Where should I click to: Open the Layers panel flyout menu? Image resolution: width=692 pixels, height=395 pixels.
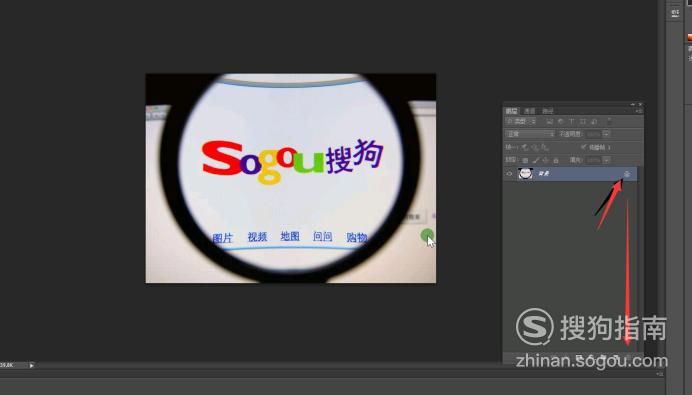point(639,111)
